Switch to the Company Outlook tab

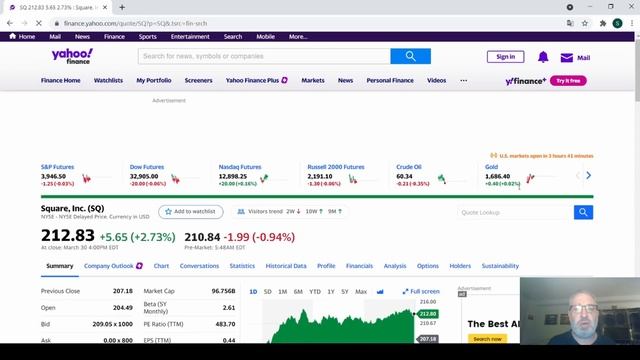pyautogui.click(x=113, y=266)
